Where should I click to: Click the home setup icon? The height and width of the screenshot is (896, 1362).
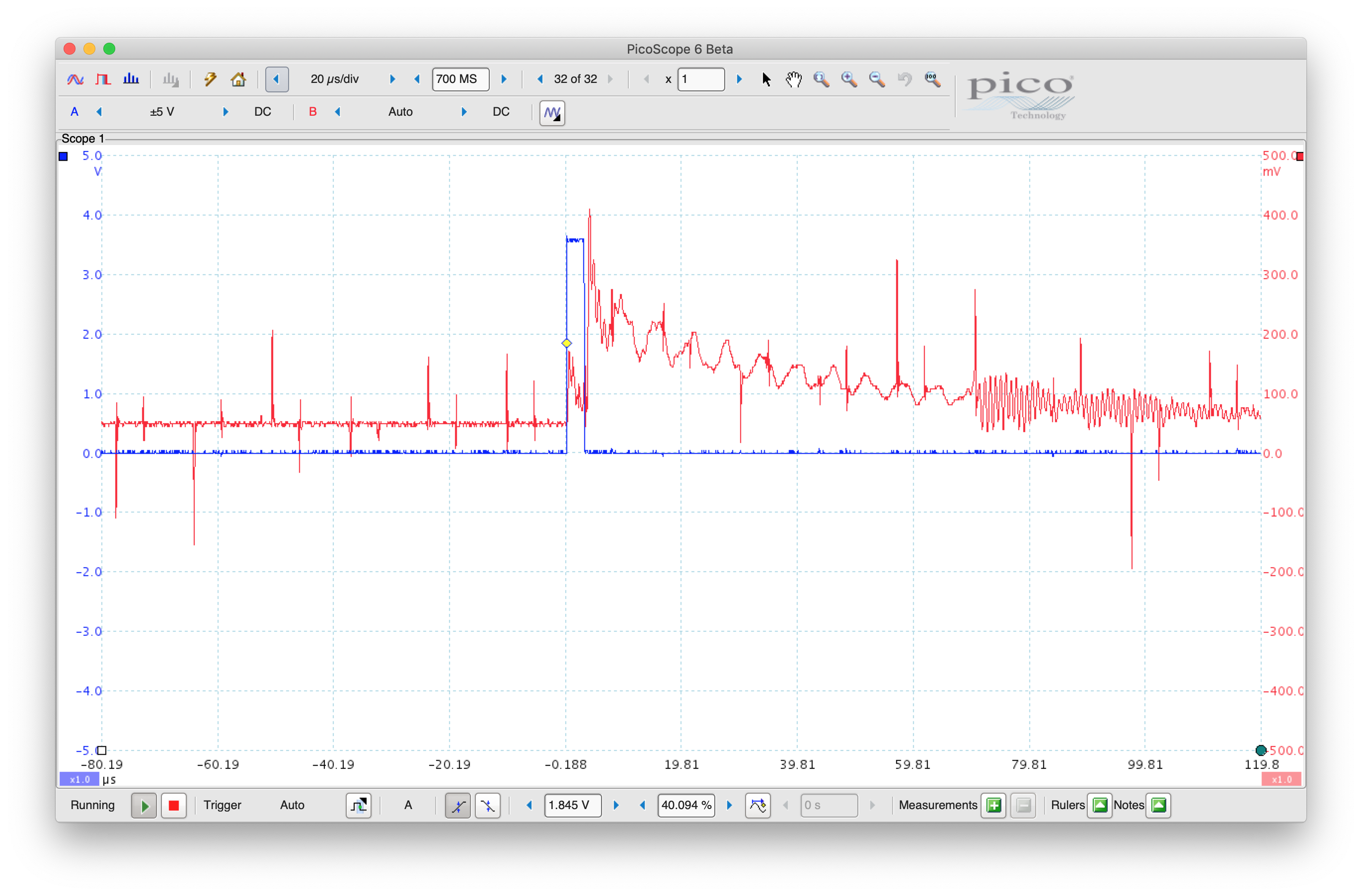click(238, 79)
